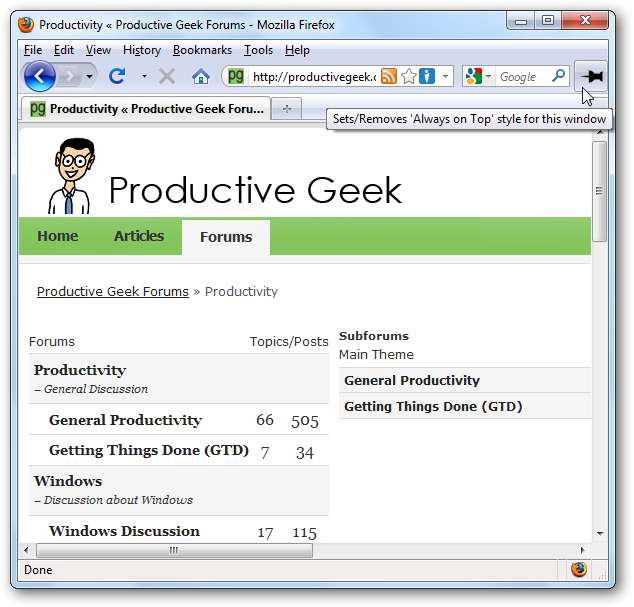
Task: Select the Forums nav tab
Action: point(226,237)
